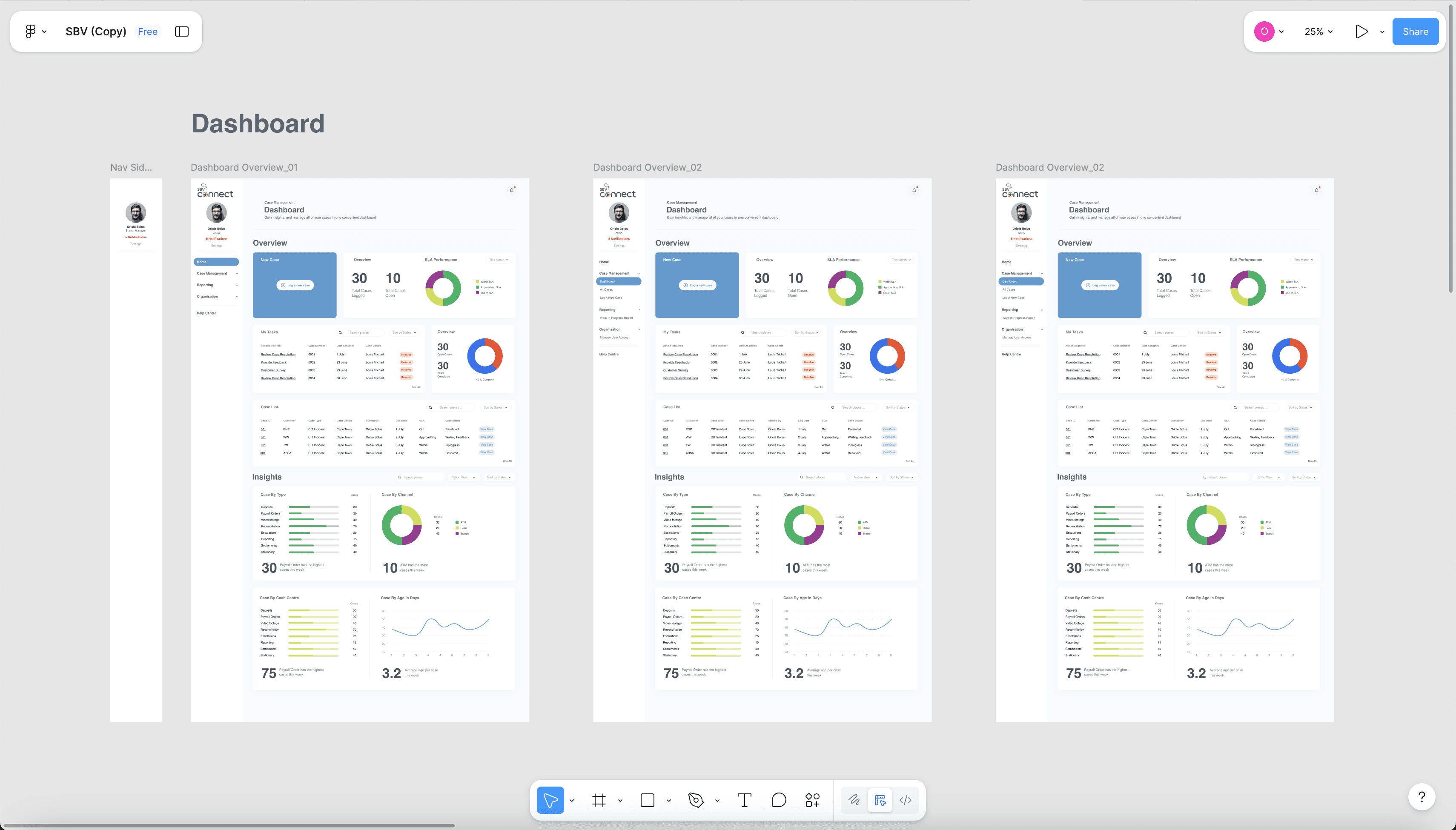Select the Move tool

pos(550,800)
